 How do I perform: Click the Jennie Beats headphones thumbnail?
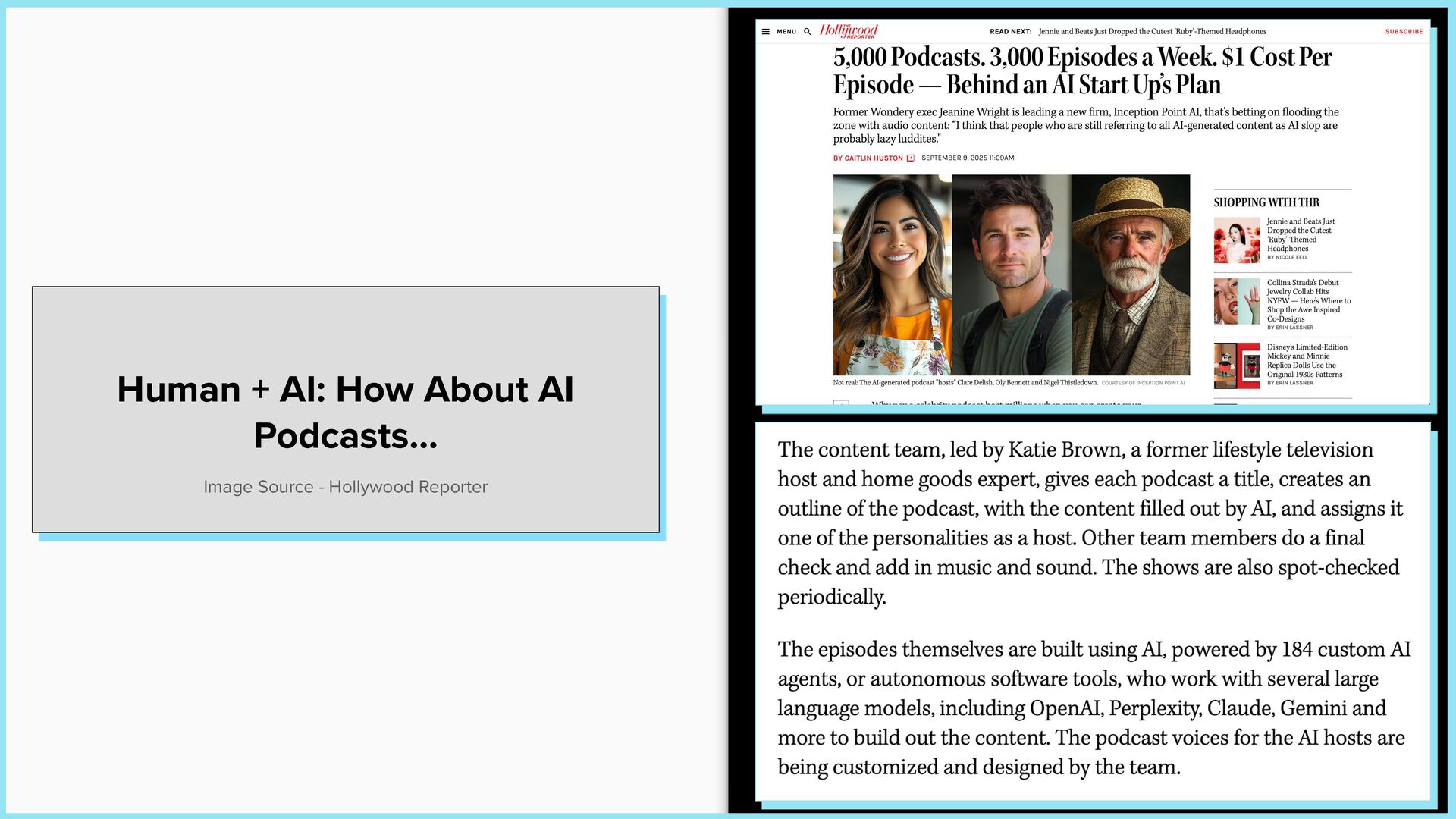point(1236,240)
